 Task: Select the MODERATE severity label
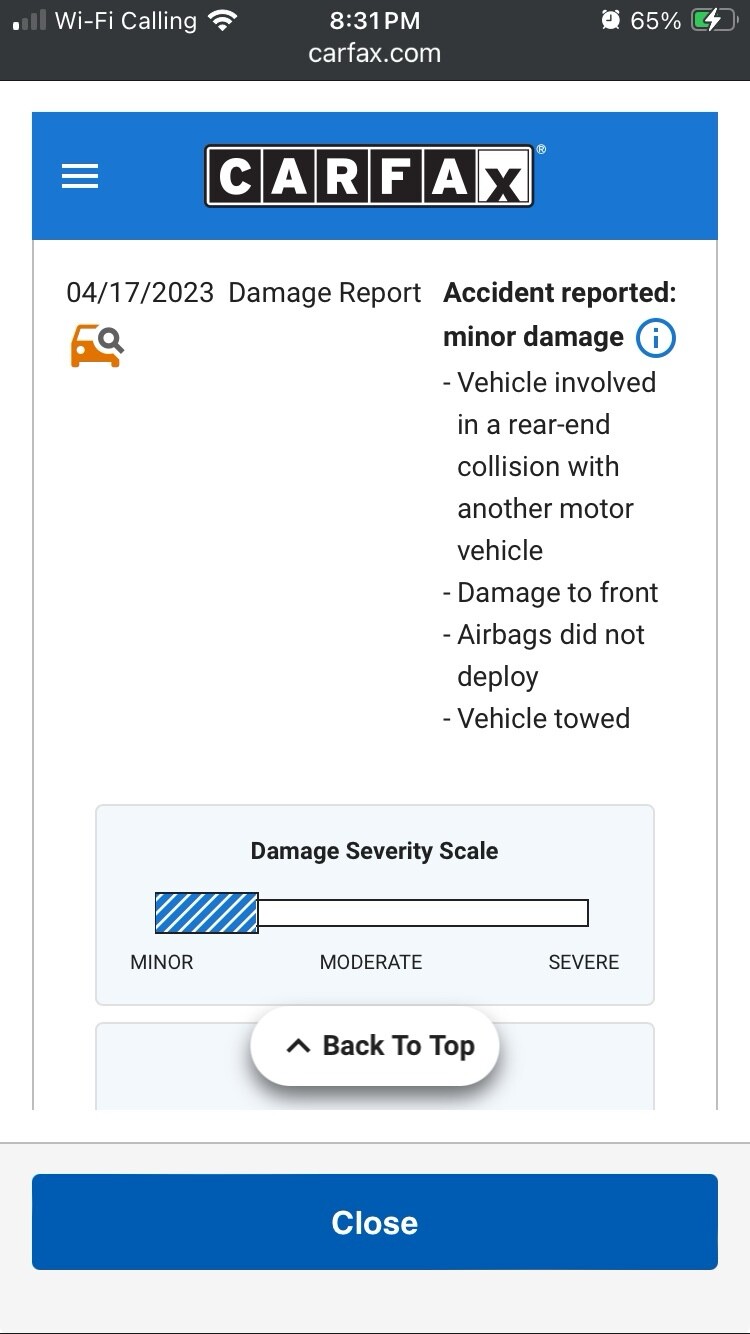pyautogui.click(x=371, y=962)
